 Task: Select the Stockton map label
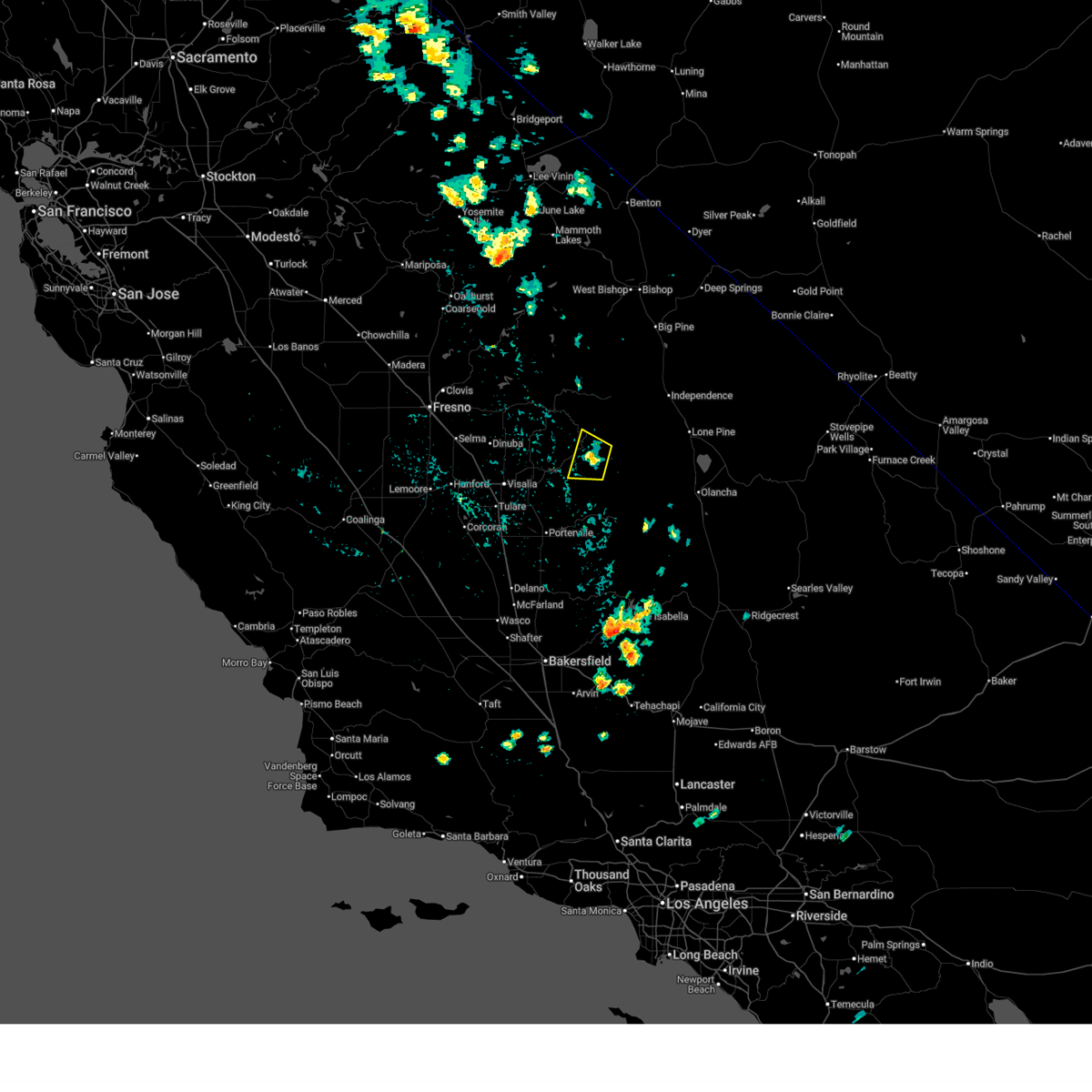231,177
